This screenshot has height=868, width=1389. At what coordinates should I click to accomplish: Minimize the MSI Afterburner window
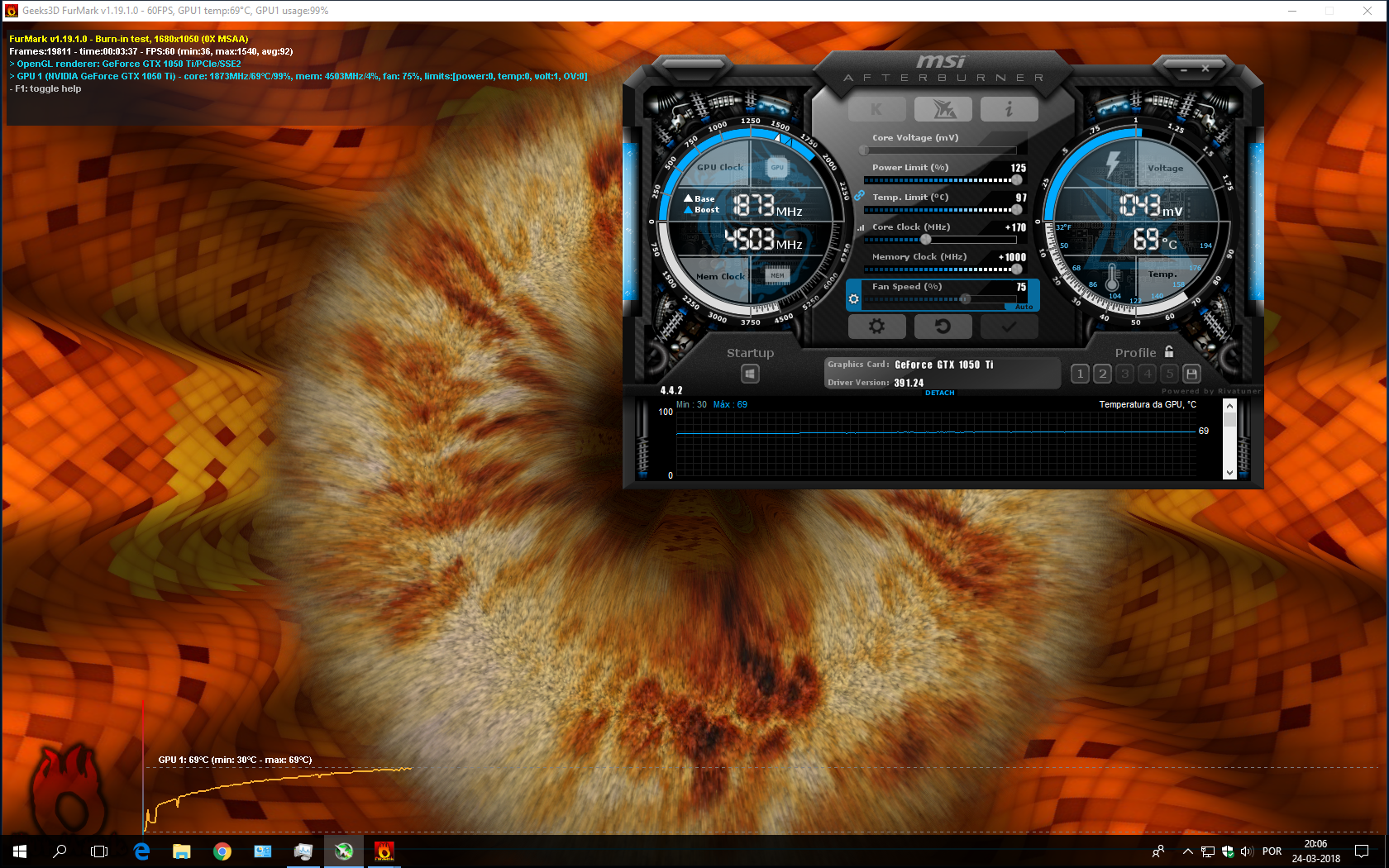pyautogui.click(x=1184, y=69)
